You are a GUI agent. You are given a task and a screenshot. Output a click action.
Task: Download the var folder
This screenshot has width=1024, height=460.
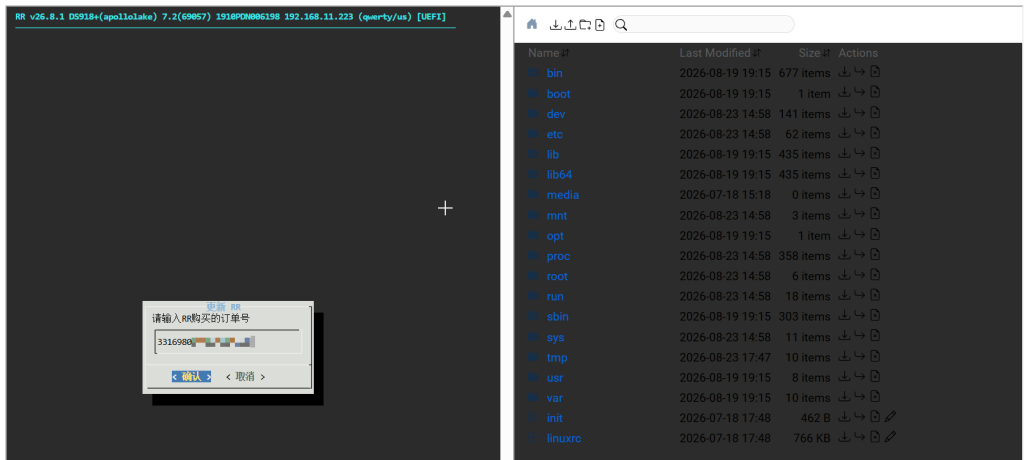[x=844, y=396]
